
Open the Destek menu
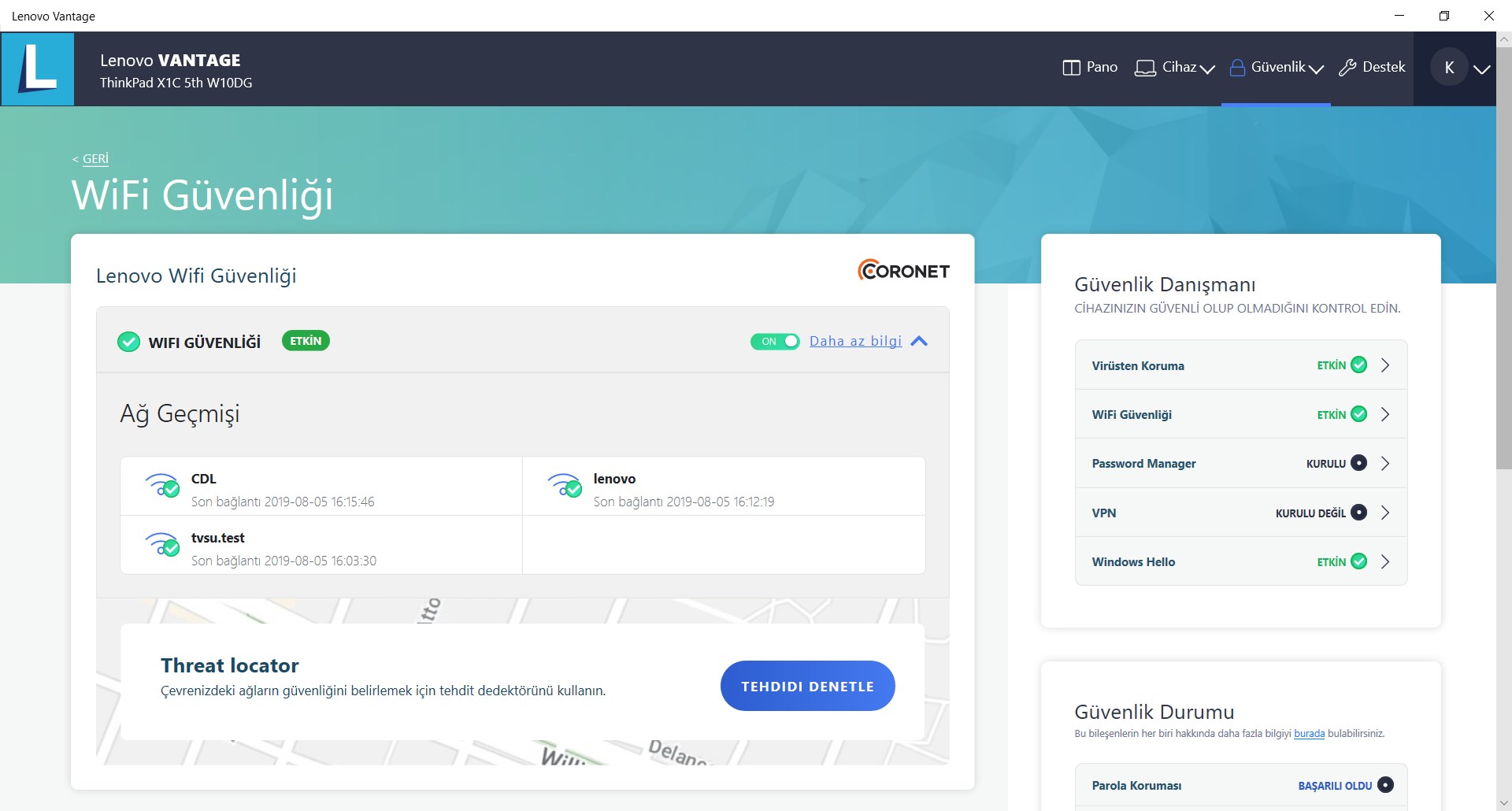(x=1372, y=68)
